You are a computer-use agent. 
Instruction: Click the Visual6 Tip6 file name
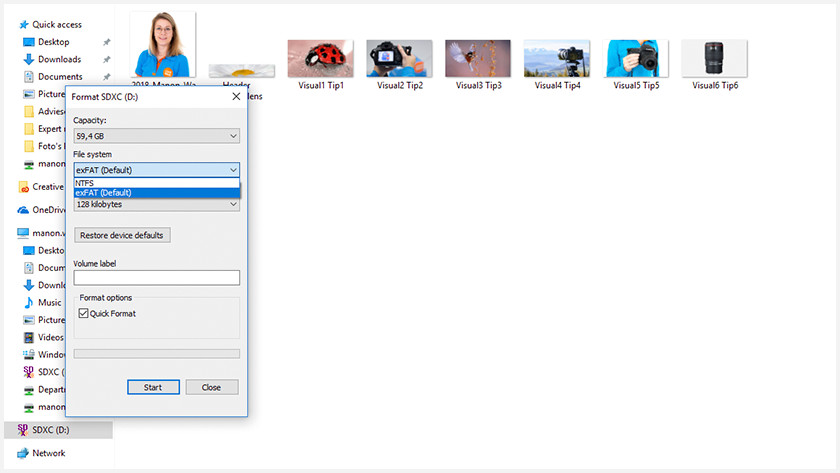715,85
